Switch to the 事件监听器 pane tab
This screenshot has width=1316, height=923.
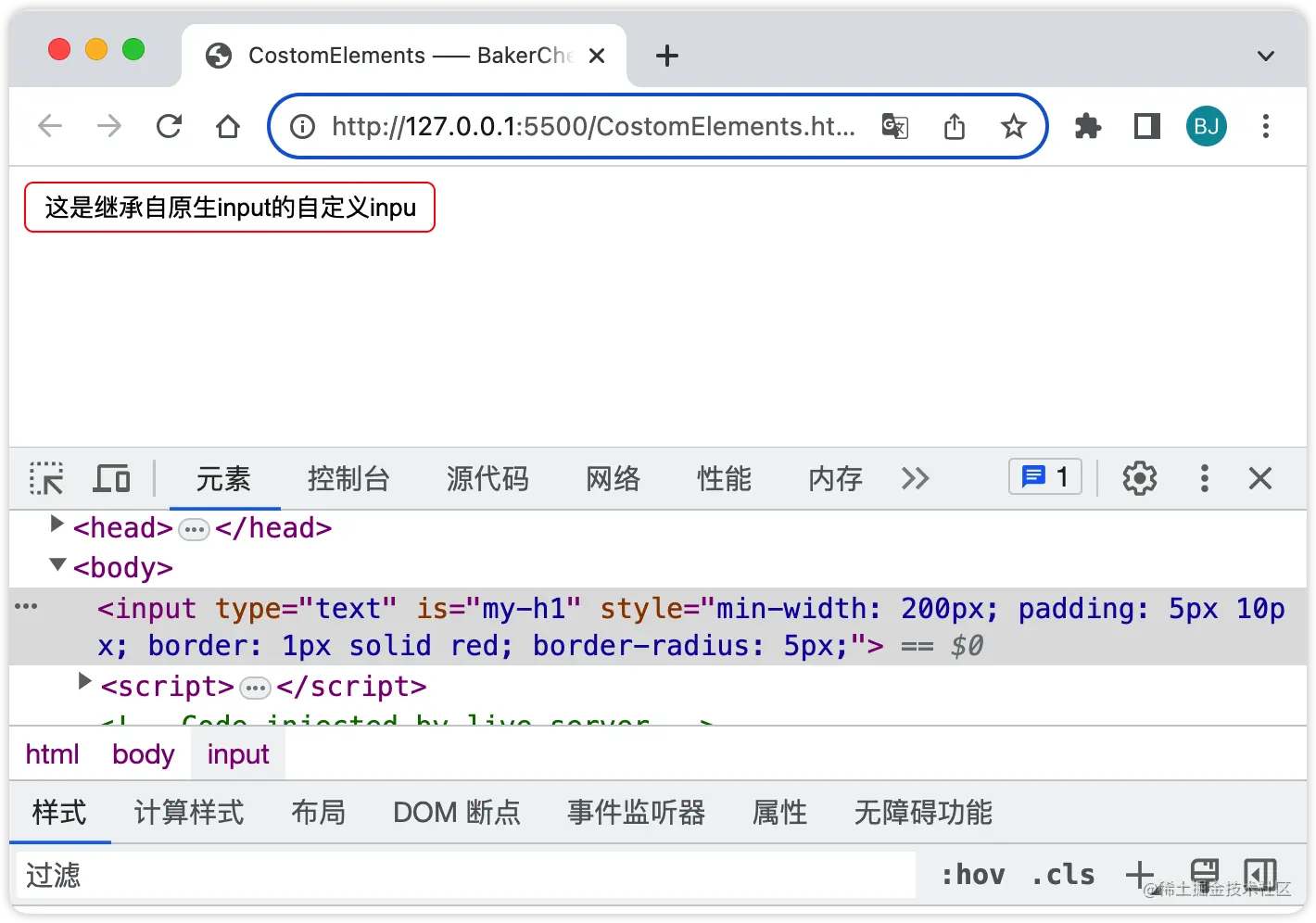coord(636,813)
